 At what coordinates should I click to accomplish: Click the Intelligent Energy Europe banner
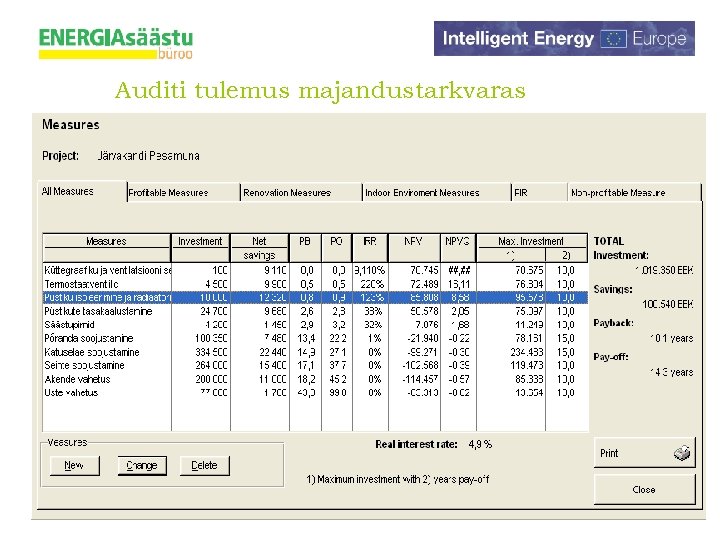click(564, 39)
